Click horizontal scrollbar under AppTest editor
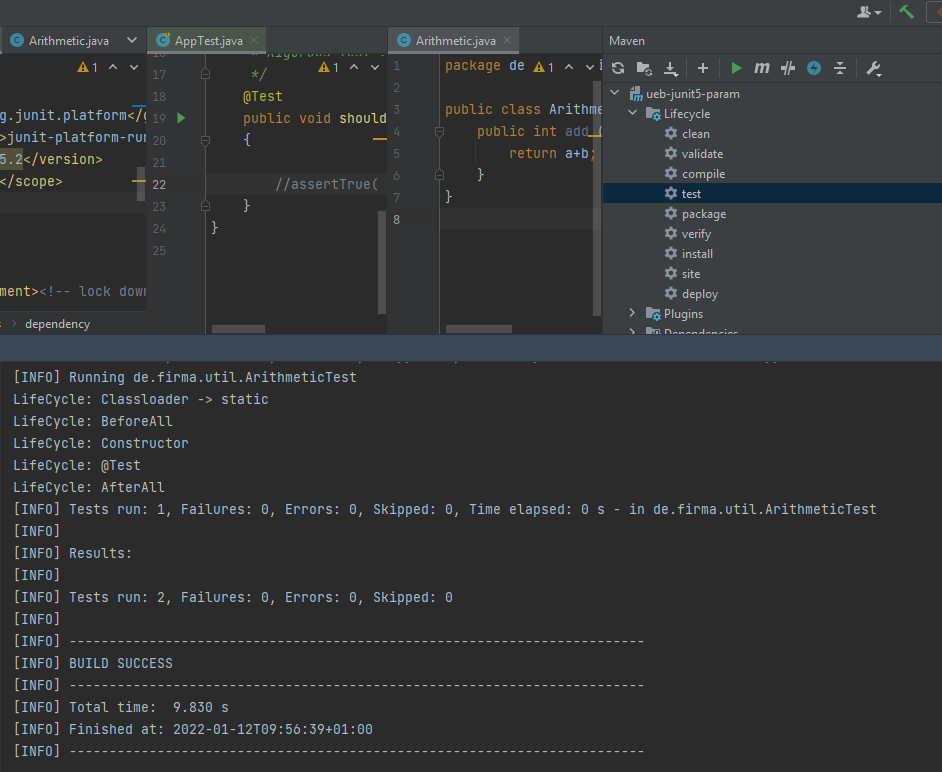The width and height of the screenshot is (942, 772). [239, 328]
